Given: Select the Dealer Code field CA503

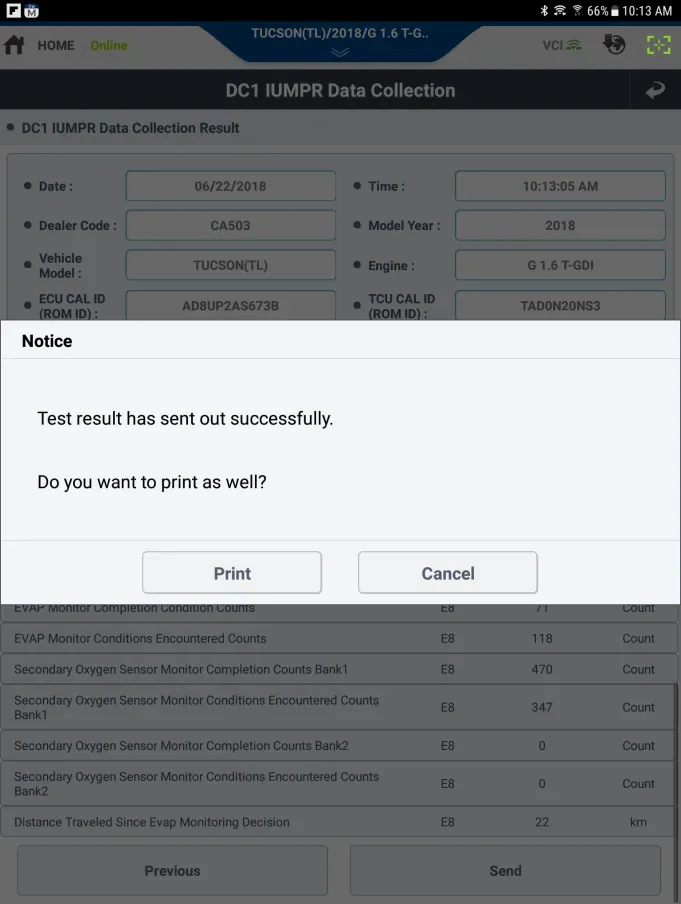Looking at the screenshot, I should (x=231, y=225).
